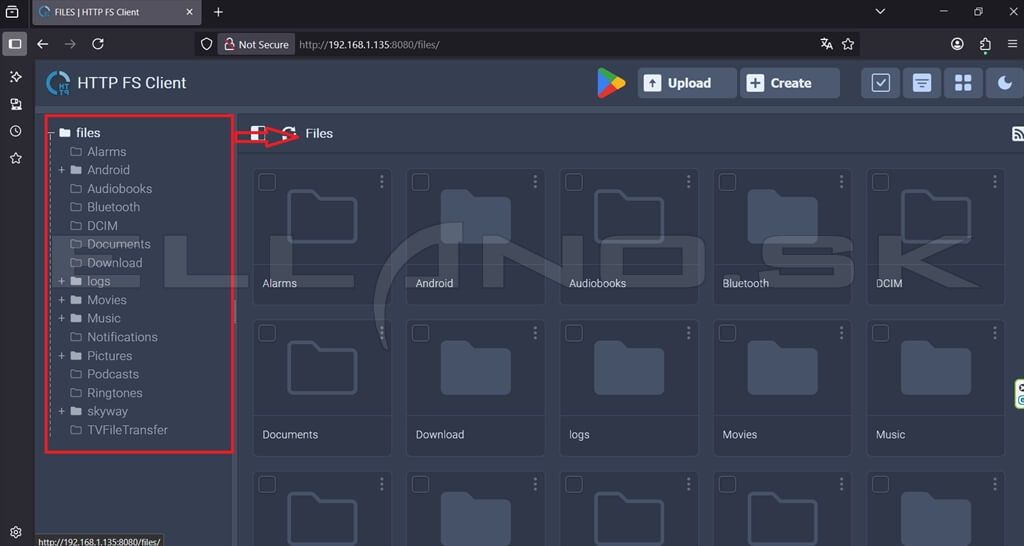Open the sort/filter list icon
The width and height of the screenshot is (1024, 546).
tap(921, 83)
